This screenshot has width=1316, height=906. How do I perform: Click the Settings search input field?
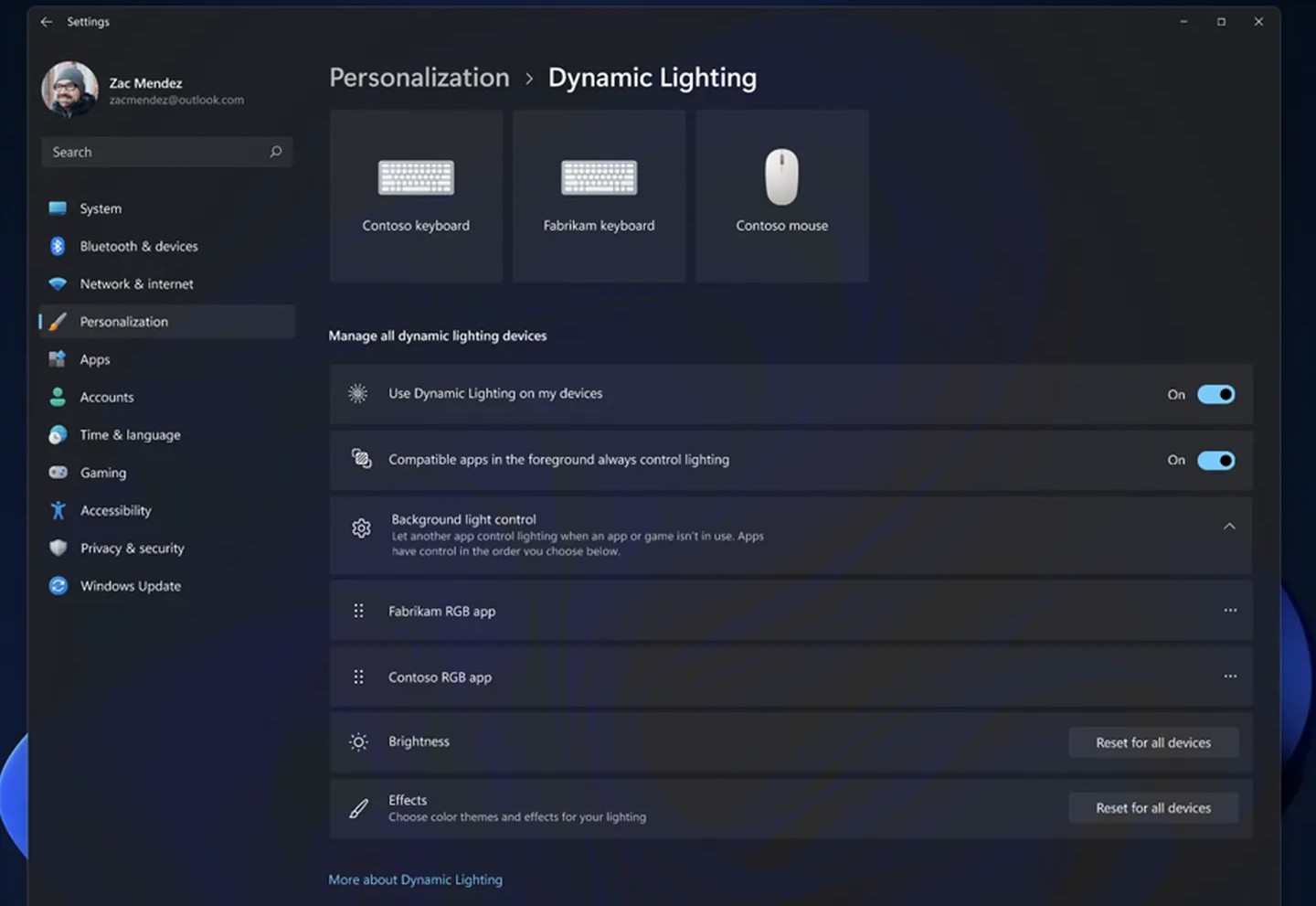[x=155, y=152]
